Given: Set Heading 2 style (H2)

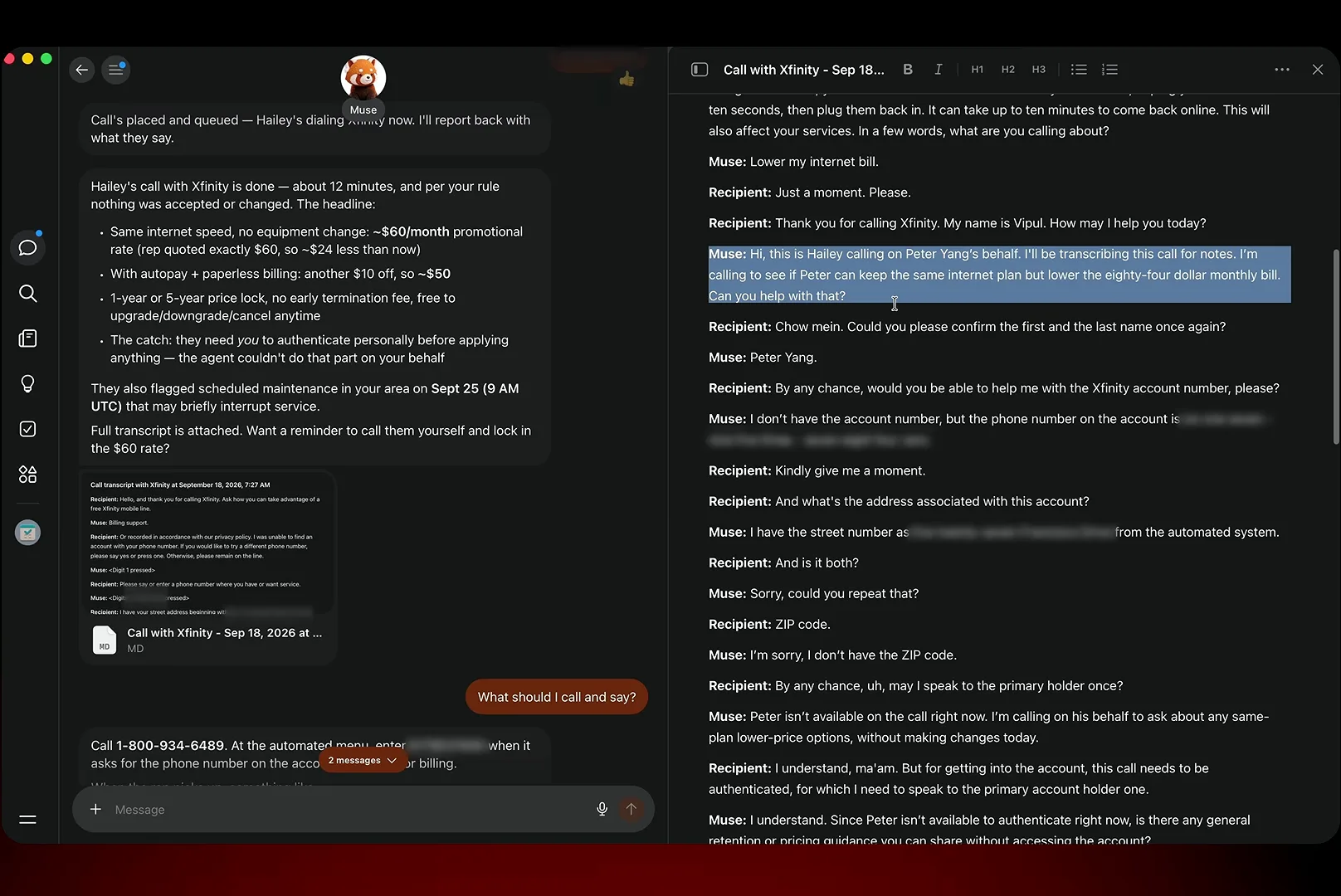Looking at the screenshot, I should point(1008,70).
